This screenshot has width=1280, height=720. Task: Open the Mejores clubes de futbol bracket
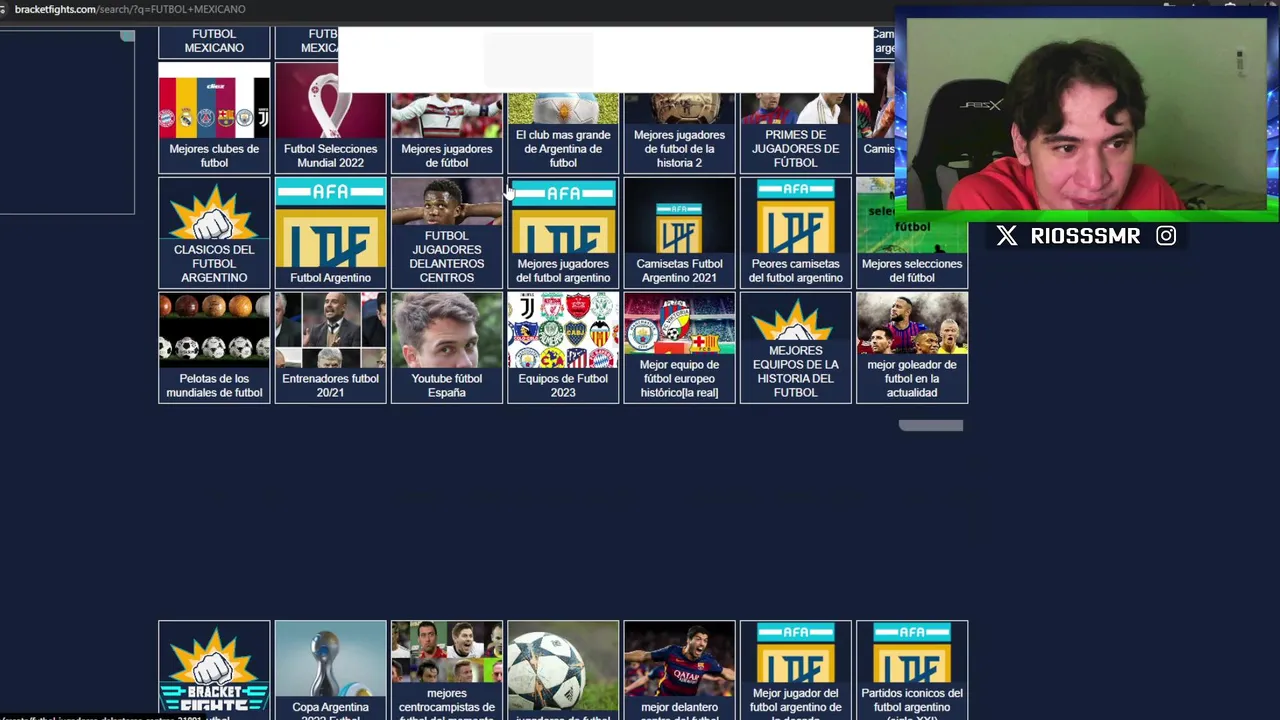coord(214,118)
